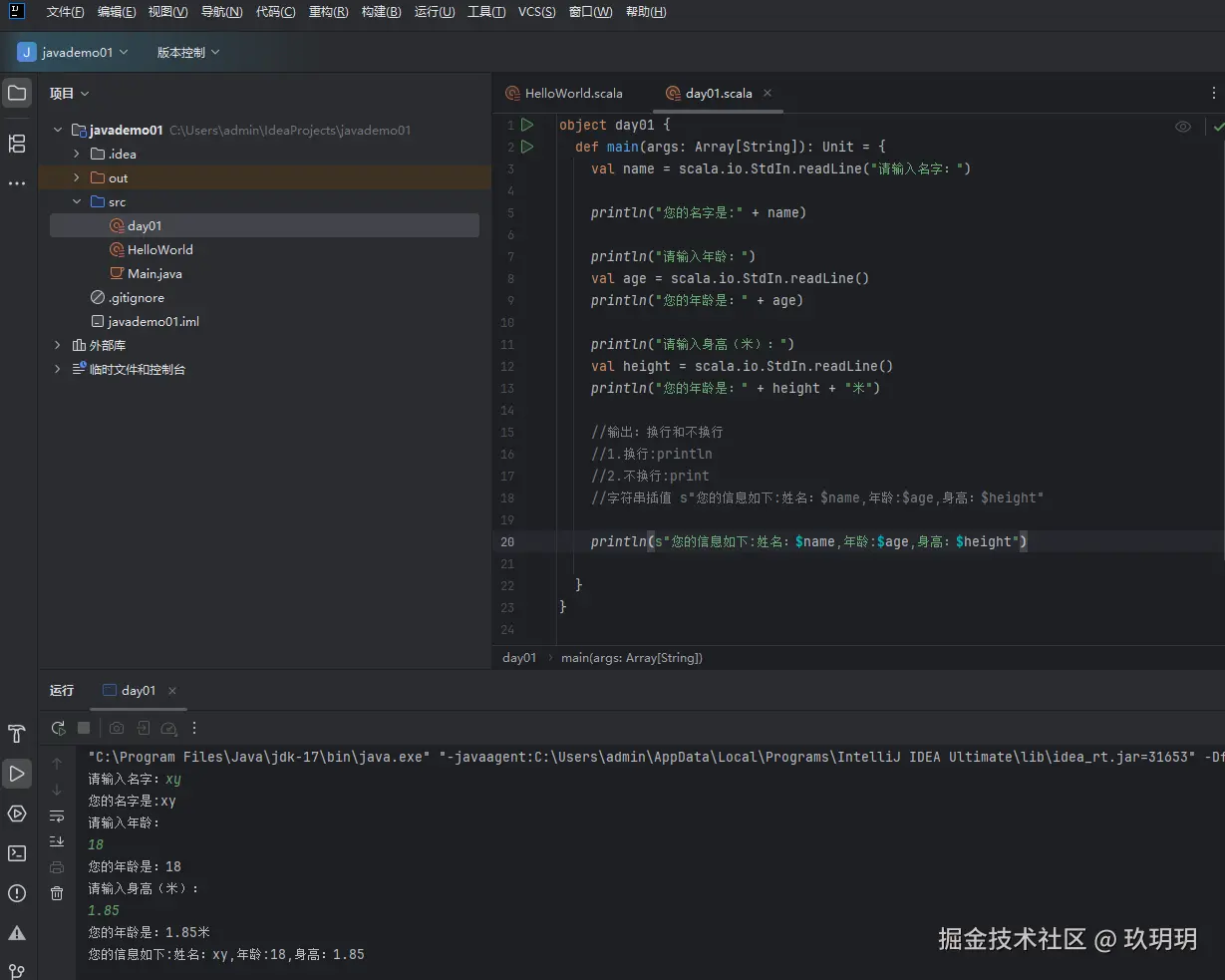Image resolution: width=1225 pixels, height=980 pixels.
Task: Open the 导航(N) menu
Action: (x=221, y=12)
